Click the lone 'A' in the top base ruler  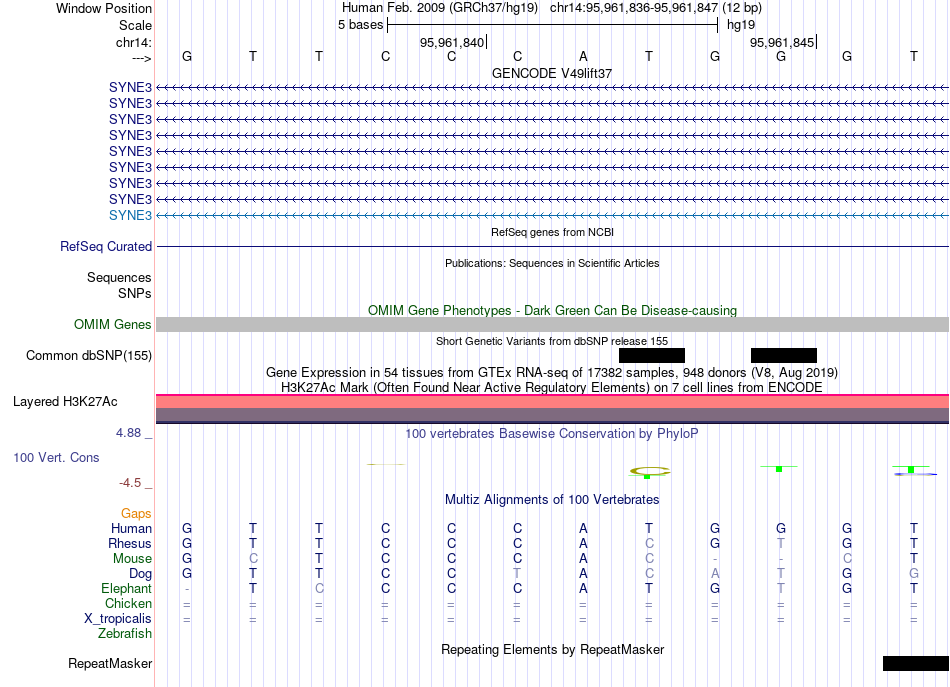click(583, 56)
